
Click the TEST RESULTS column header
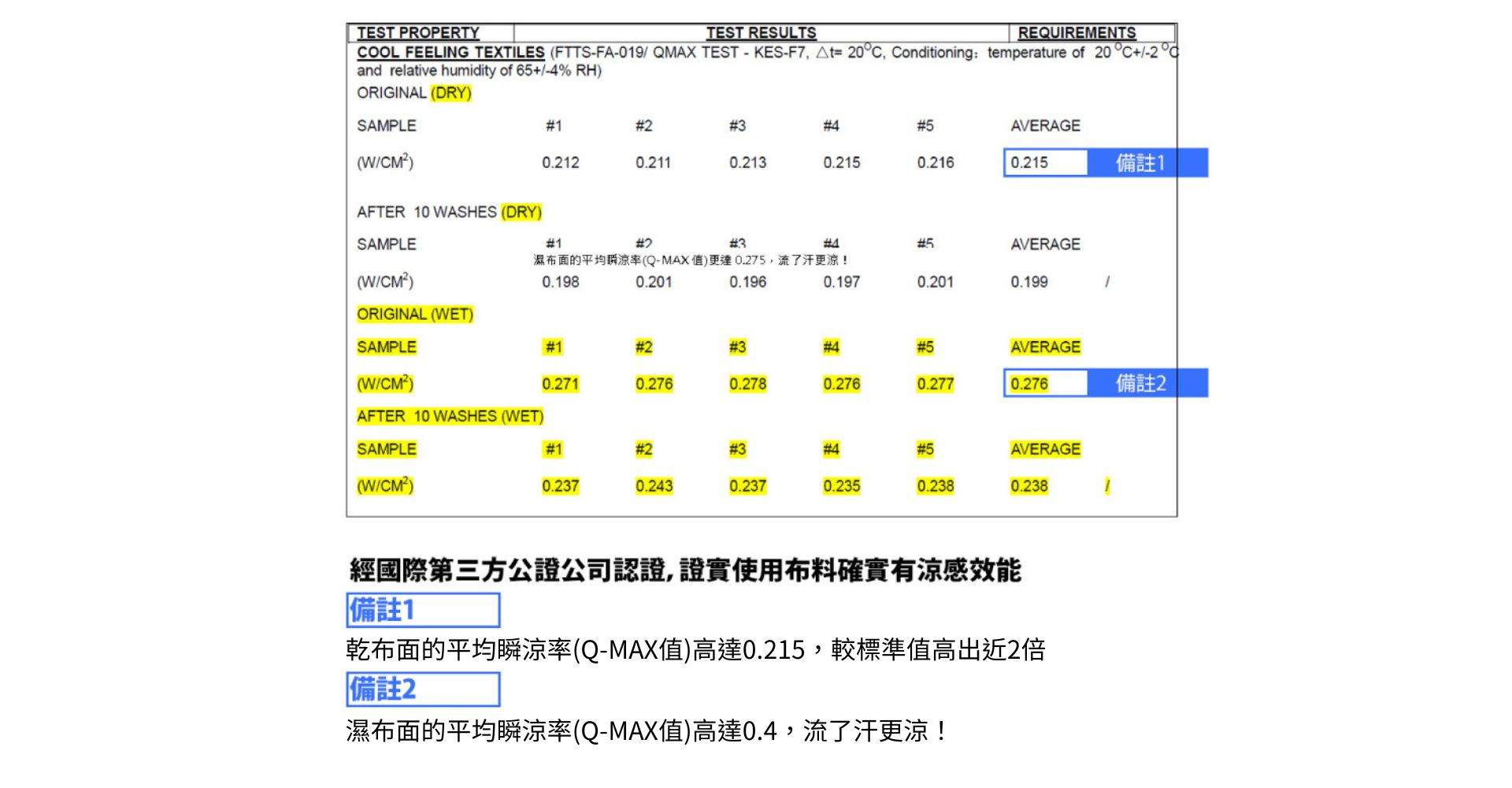coord(761,33)
